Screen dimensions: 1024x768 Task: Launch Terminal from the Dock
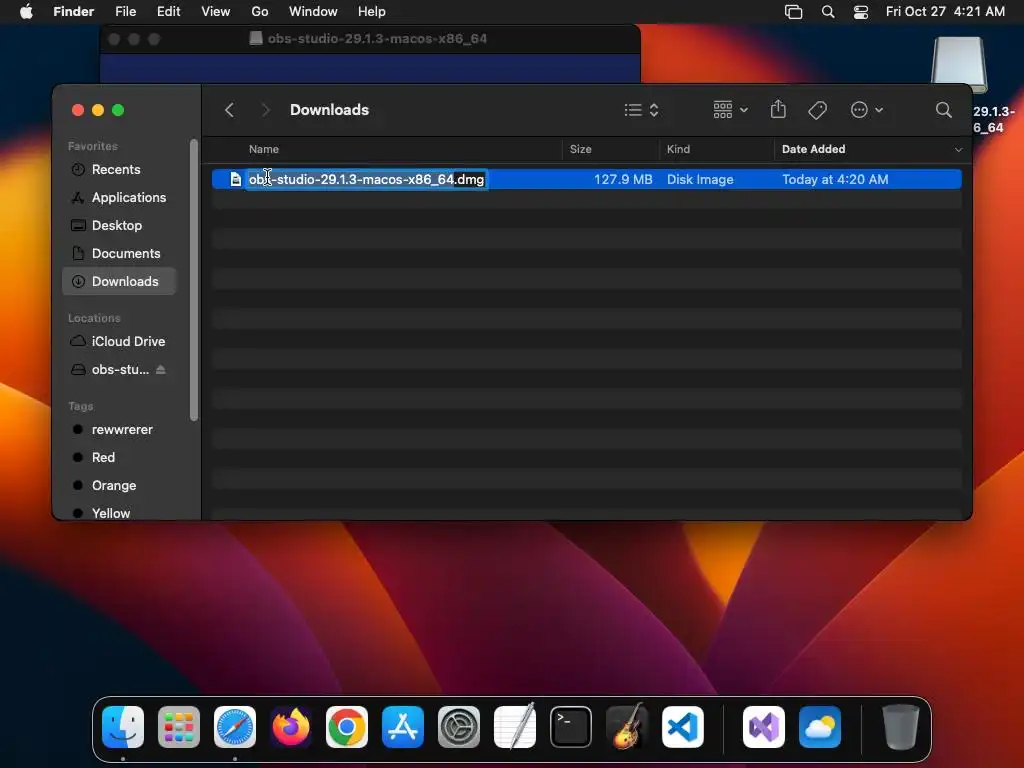[x=571, y=727]
